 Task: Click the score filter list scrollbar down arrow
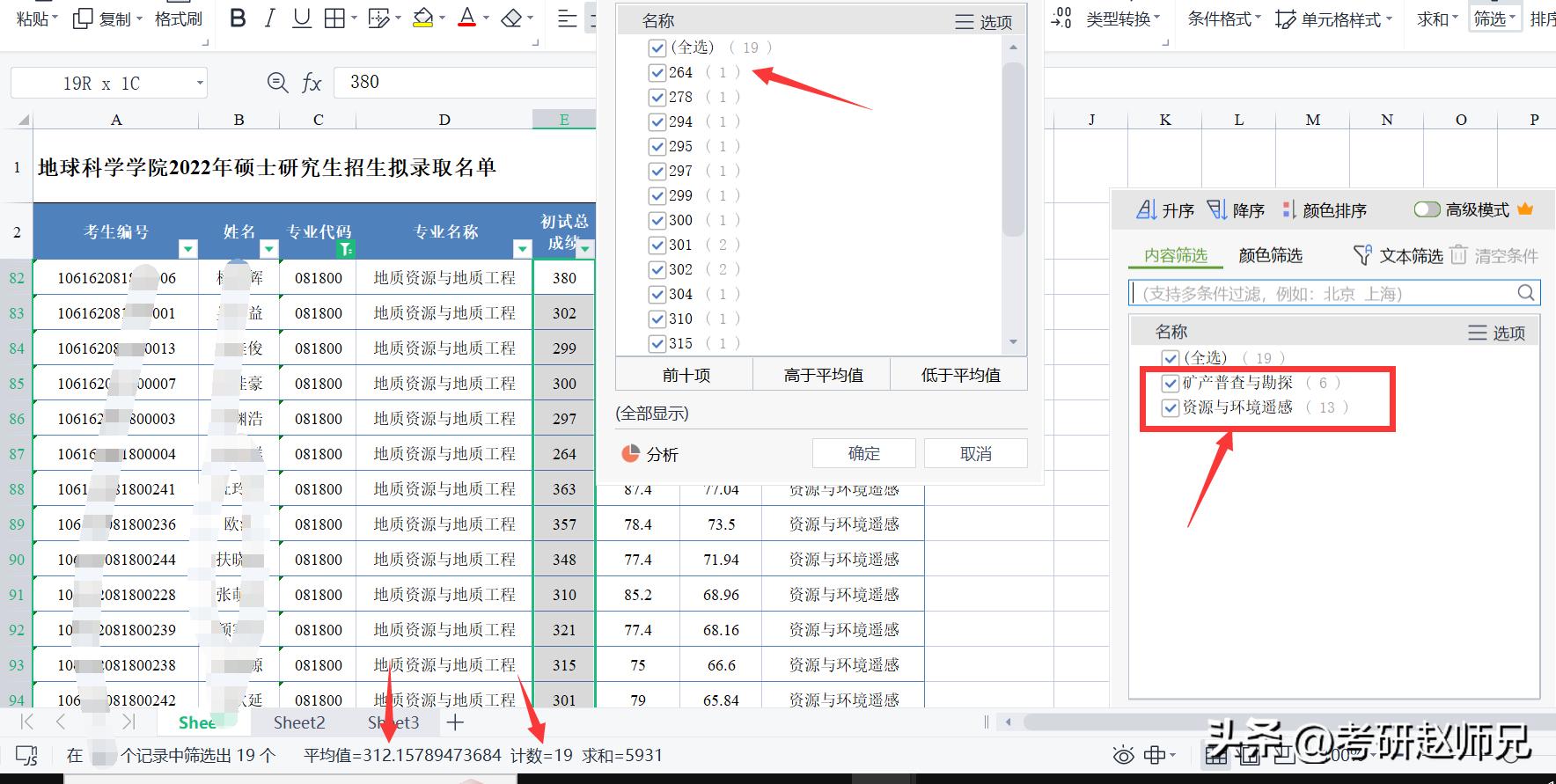[1013, 342]
